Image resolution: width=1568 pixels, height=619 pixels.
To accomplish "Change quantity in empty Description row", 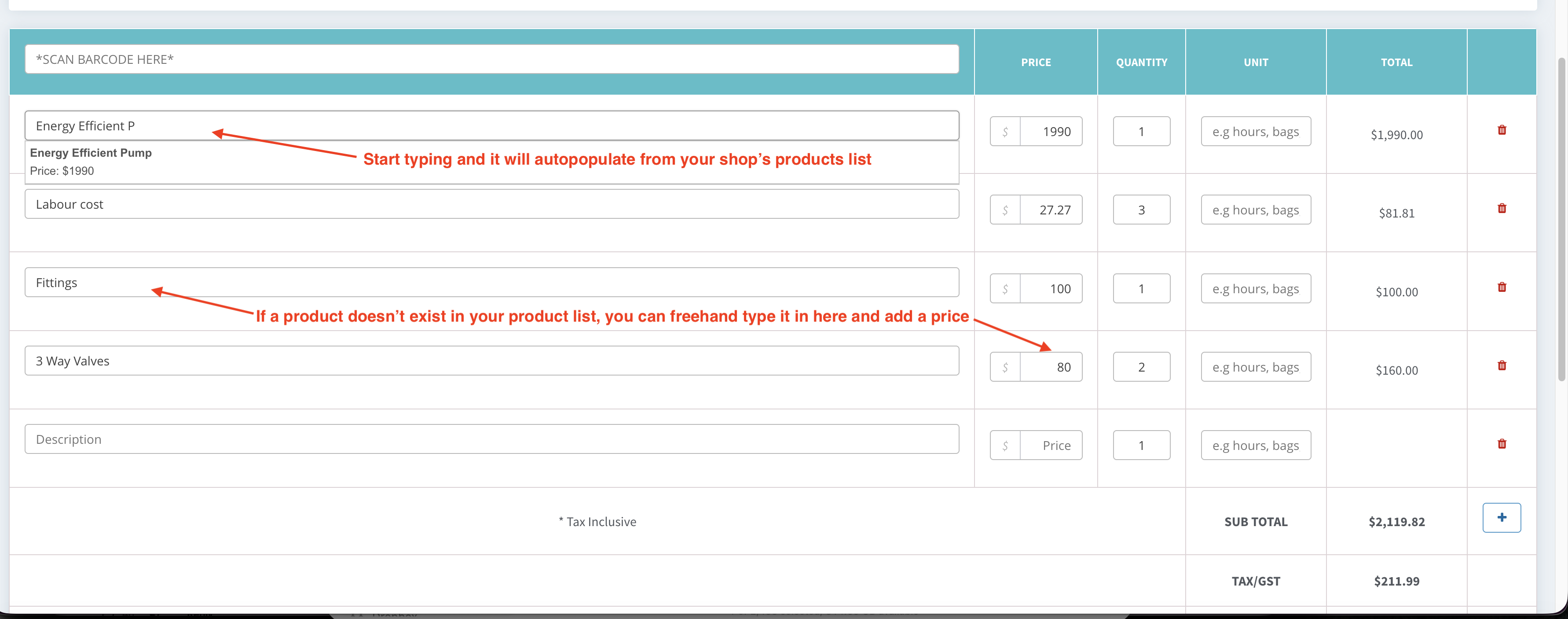I will (1141, 446).
